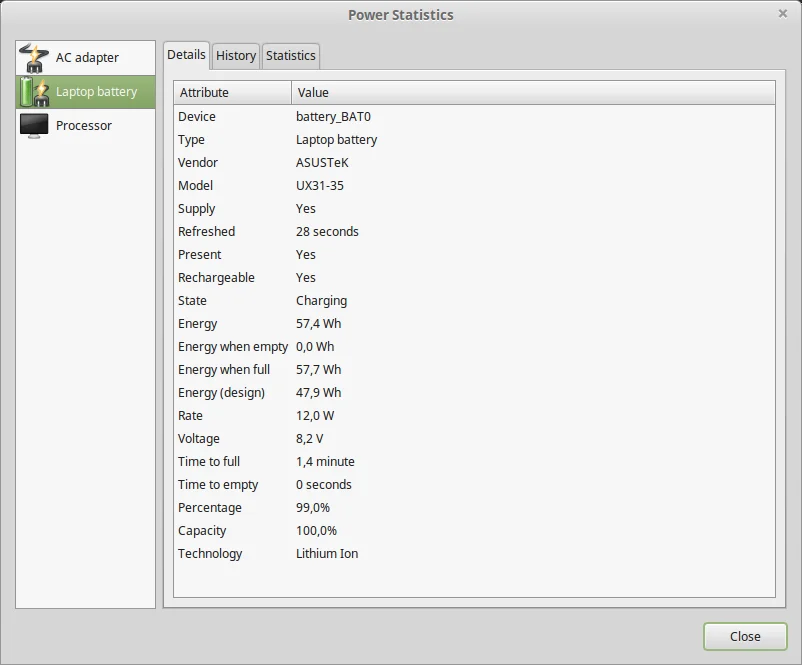The image size is (802, 665).
Task: Select the 'Voltage' attribute label
Action: click(198, 439)
